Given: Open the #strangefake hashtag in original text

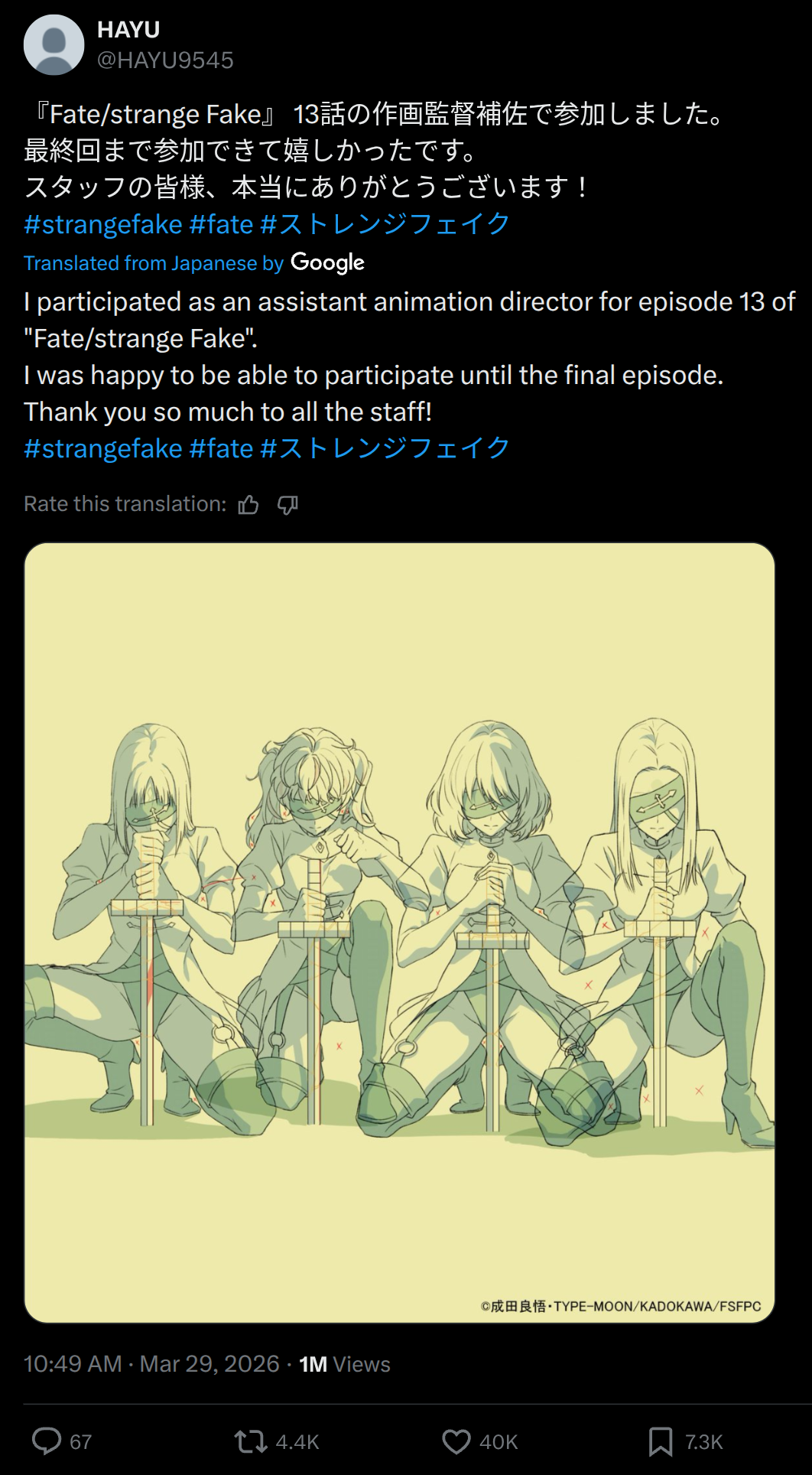Looking at the screenshot, I should (x=103, y=224).
